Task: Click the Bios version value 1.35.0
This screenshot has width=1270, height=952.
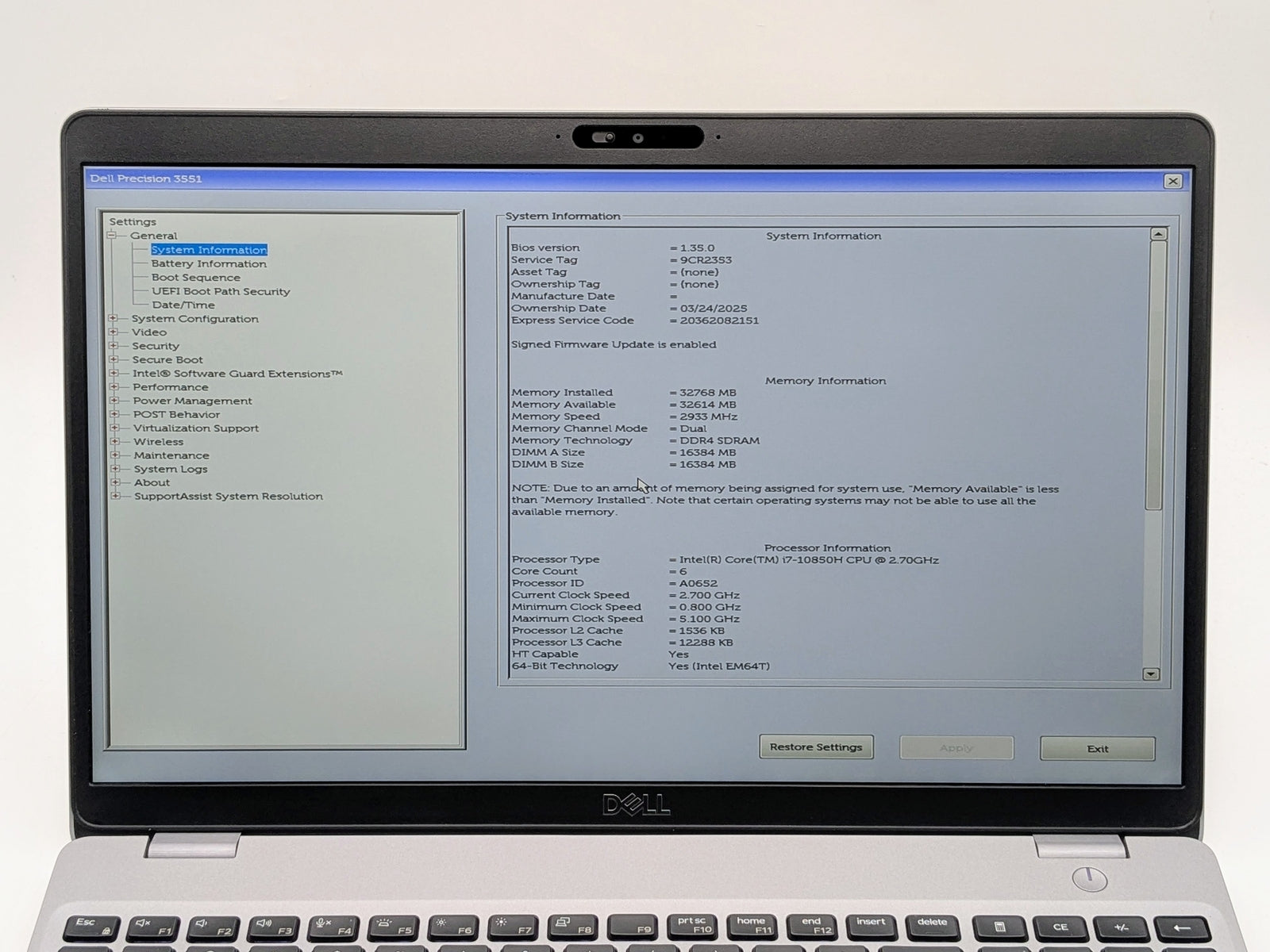Action: tap(697, 248)
